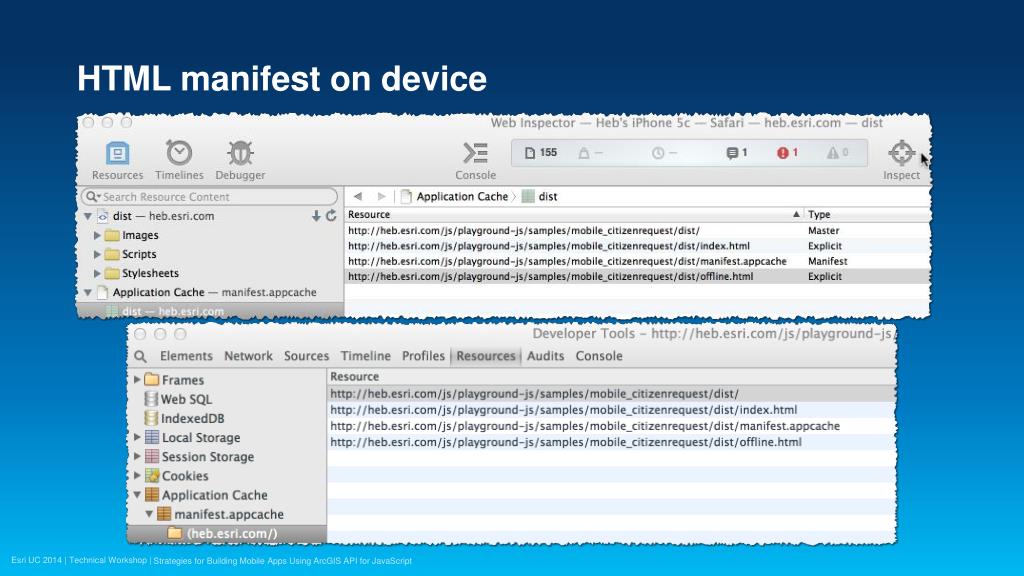Select the dist/ Master resource row
The width and height of the screenshot is (1024, 576).
point(637,231)
